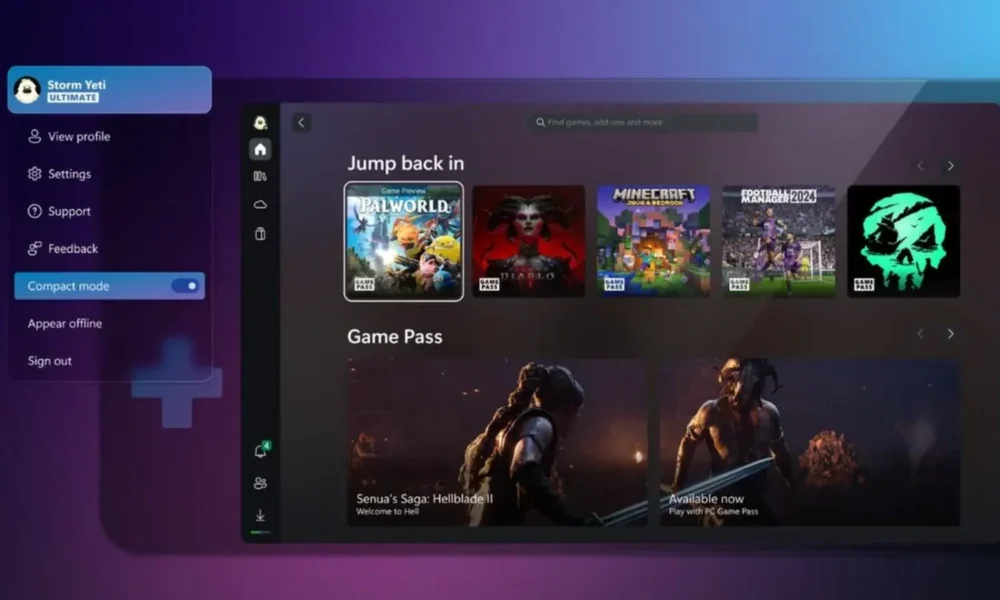1000x600 pixels.
Task: Show previous games in Jump back in
Action: (x=920, y=166)
